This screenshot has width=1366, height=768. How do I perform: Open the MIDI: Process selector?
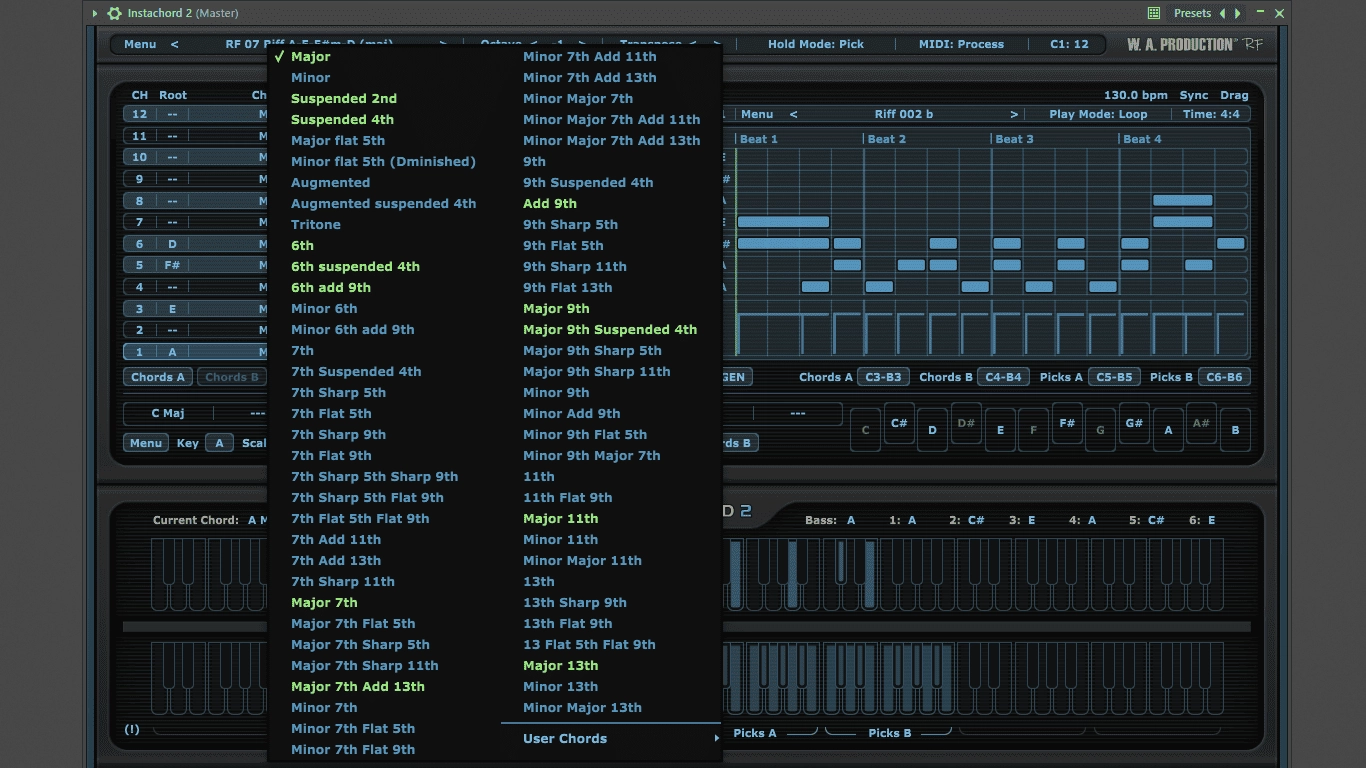[x=961, y=44]
